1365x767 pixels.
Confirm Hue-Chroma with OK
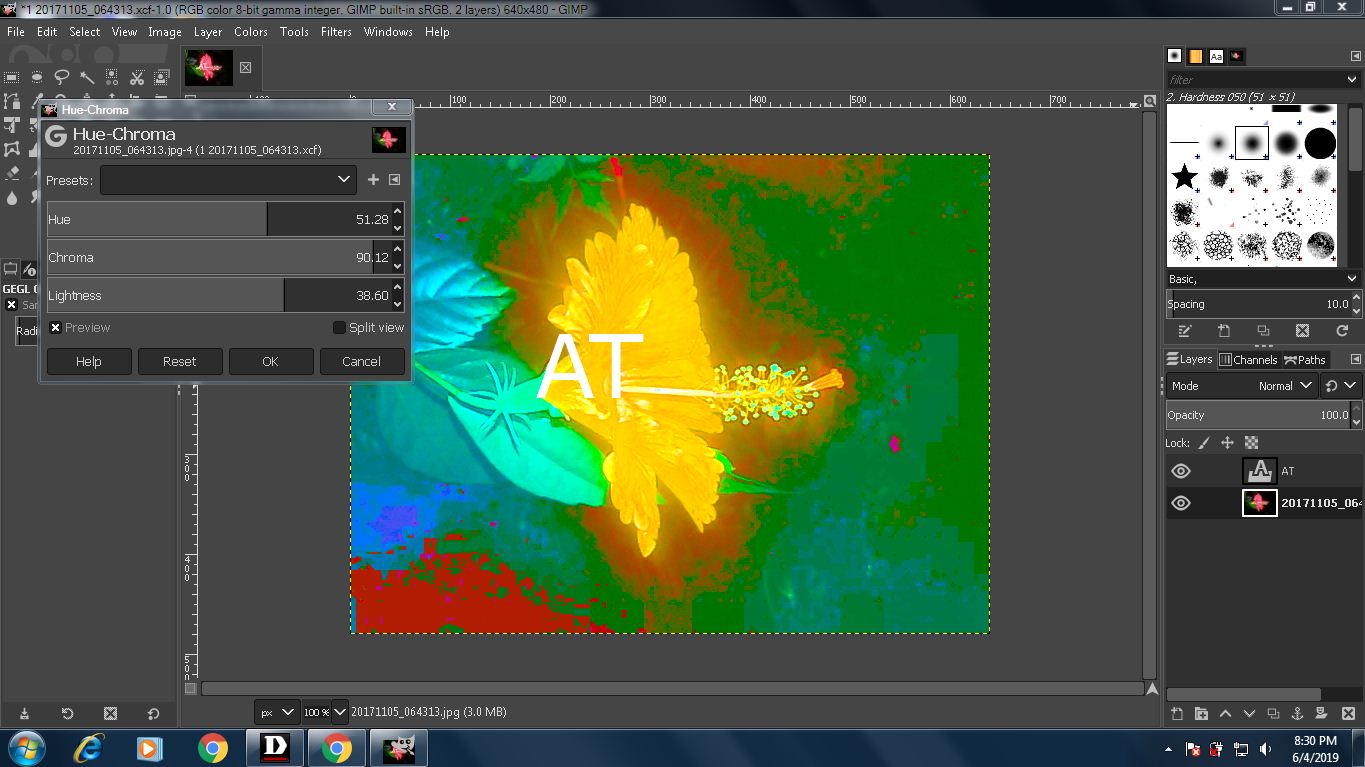point(271,361)
